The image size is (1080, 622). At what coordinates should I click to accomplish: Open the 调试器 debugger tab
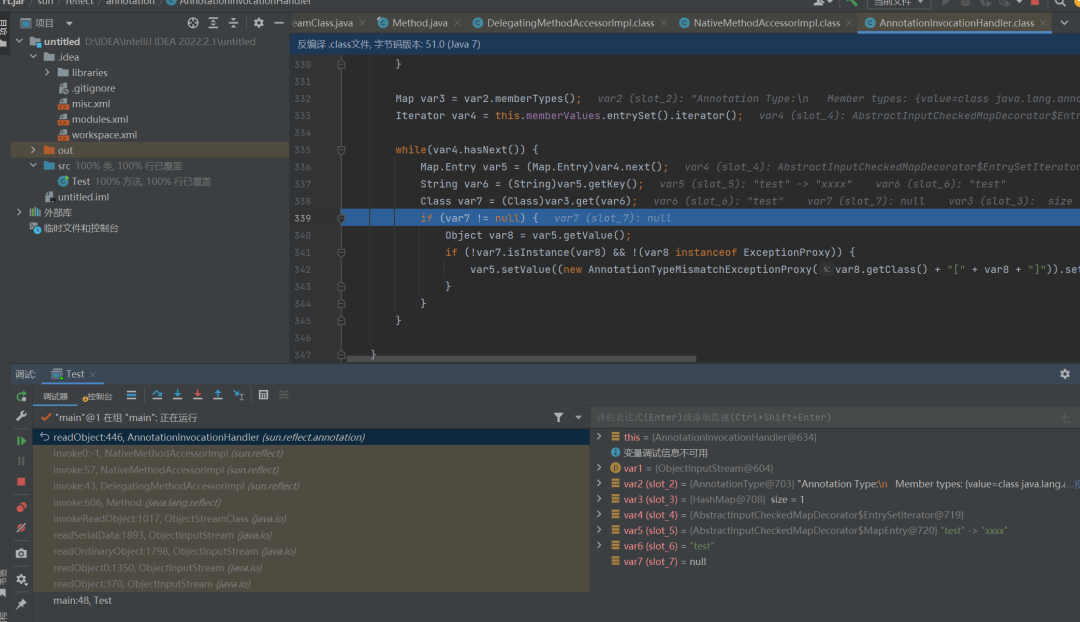click(55, 396)
